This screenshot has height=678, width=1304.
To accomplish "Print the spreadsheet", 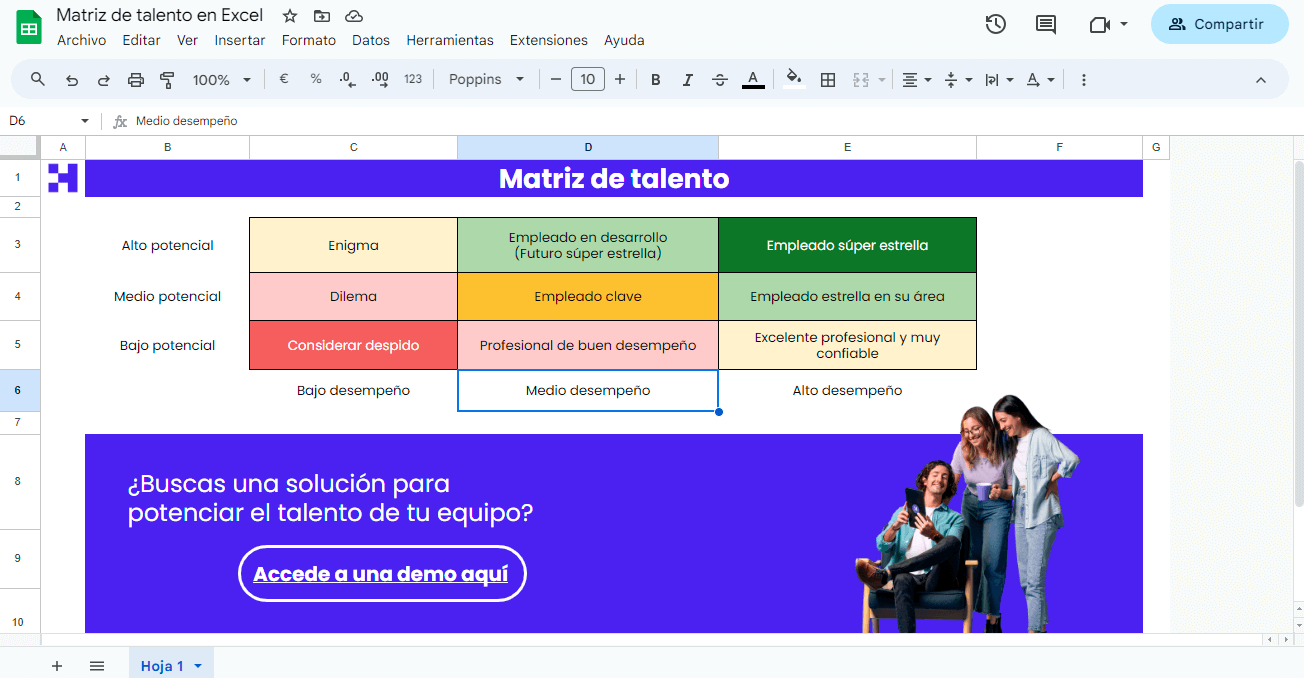I will coord(135,79).
